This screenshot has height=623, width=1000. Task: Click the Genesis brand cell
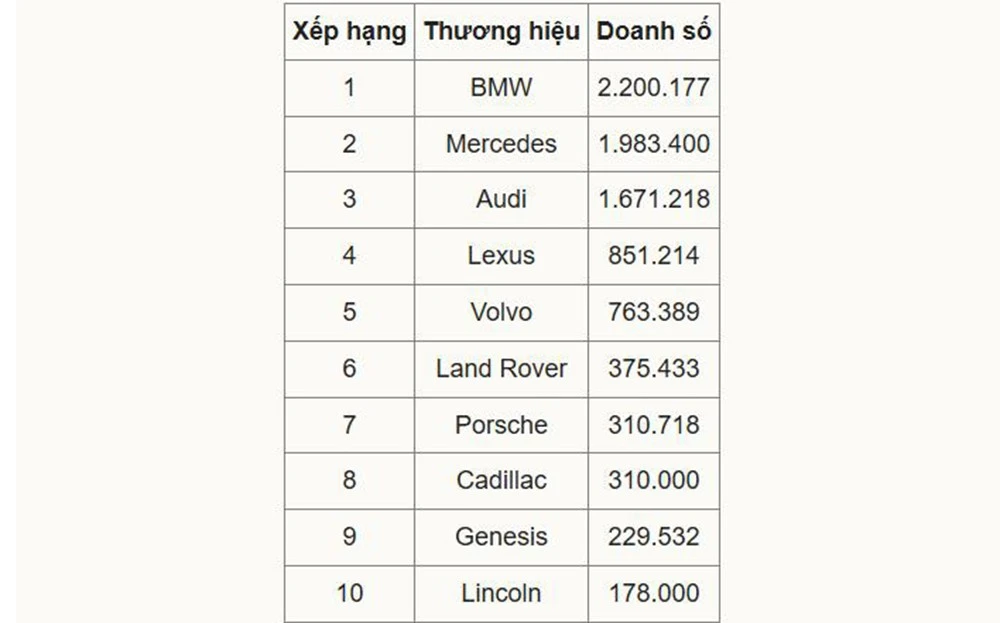(501, 537)
